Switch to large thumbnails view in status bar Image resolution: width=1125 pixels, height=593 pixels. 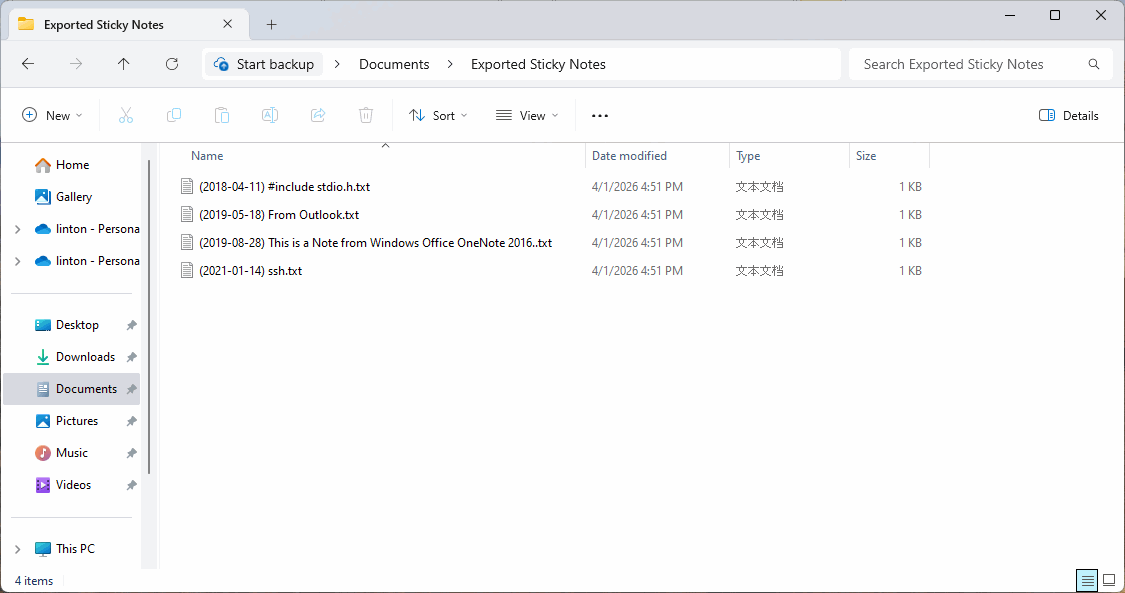pos(1108,581)
